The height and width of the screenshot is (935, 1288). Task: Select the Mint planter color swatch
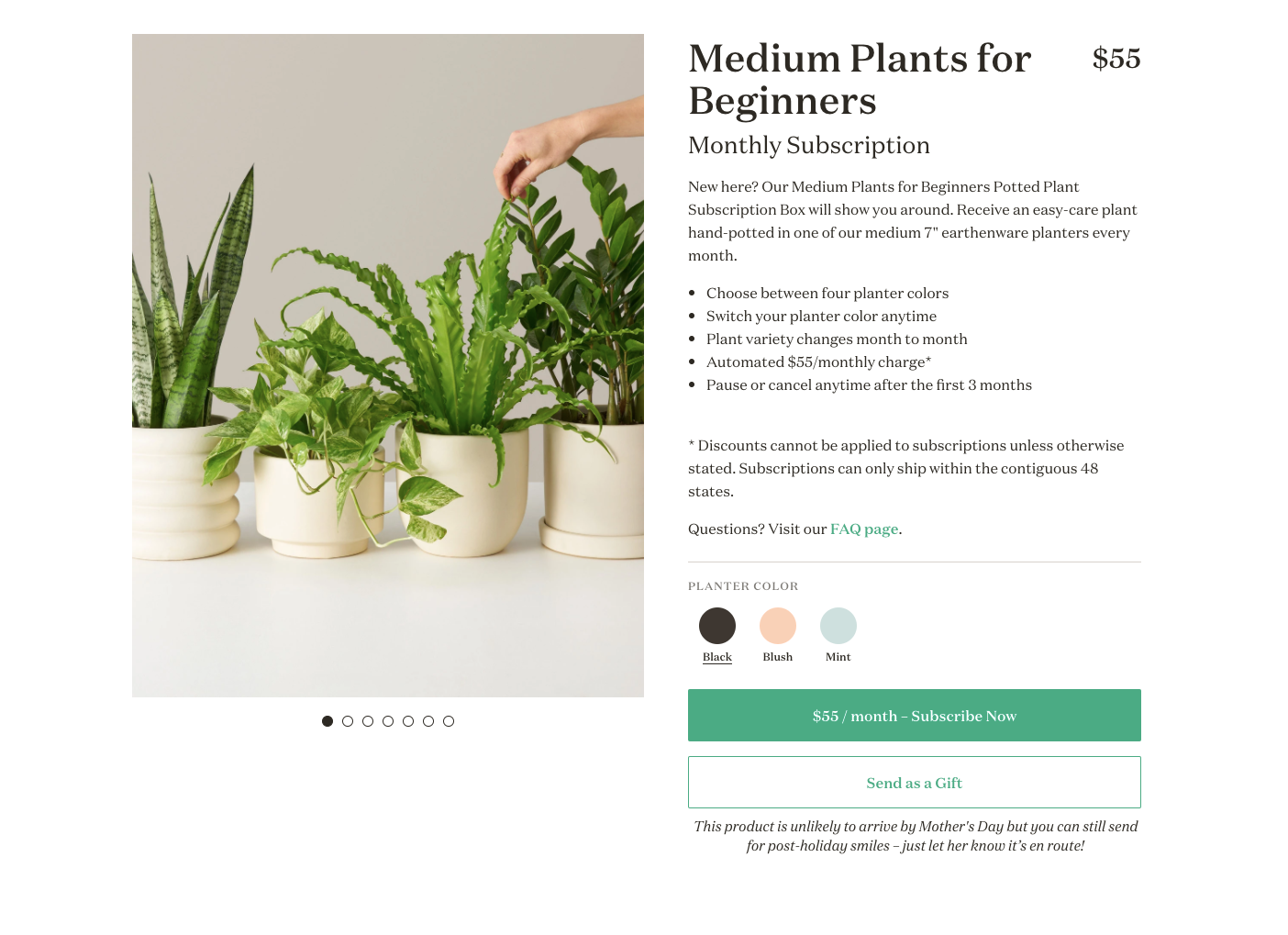coord(838,626)
